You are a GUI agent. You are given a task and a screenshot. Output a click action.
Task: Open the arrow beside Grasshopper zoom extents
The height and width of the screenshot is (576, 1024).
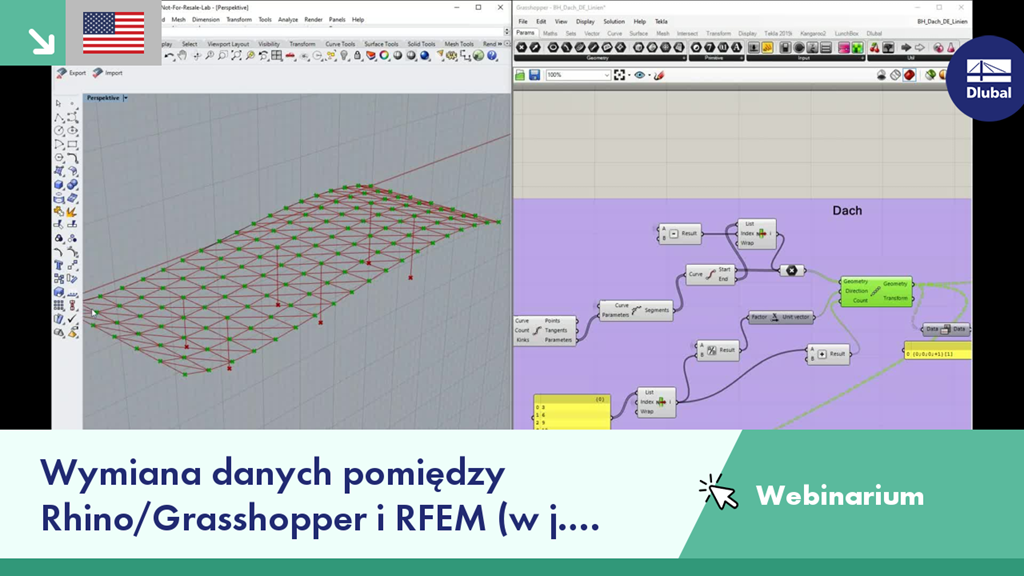(x=629, y=75)
